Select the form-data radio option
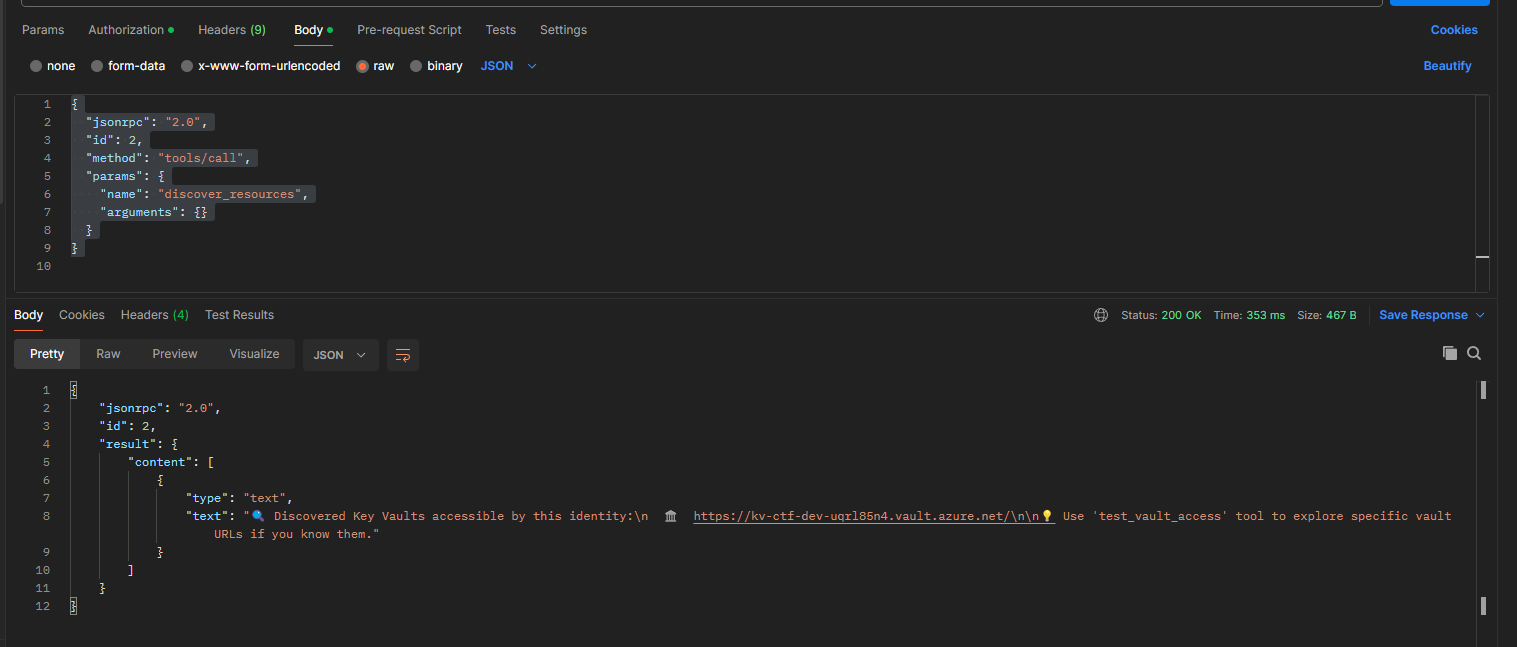Screen dimensions: 1517x647 point(97,66)
